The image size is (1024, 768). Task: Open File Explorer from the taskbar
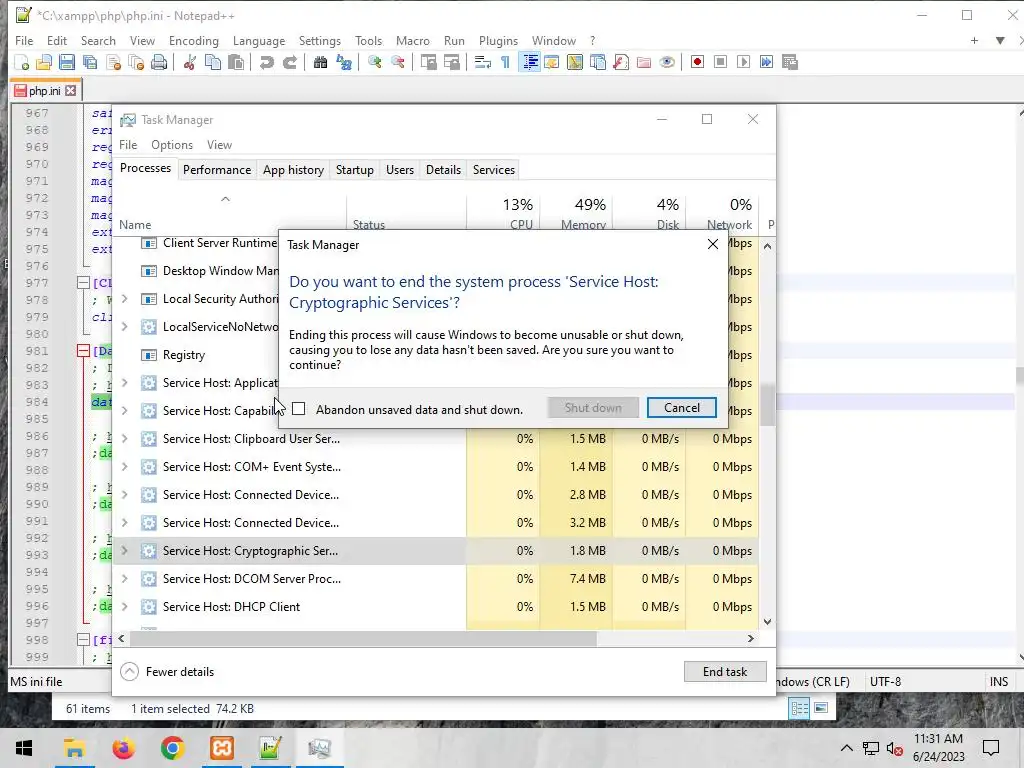pos(74,748)
